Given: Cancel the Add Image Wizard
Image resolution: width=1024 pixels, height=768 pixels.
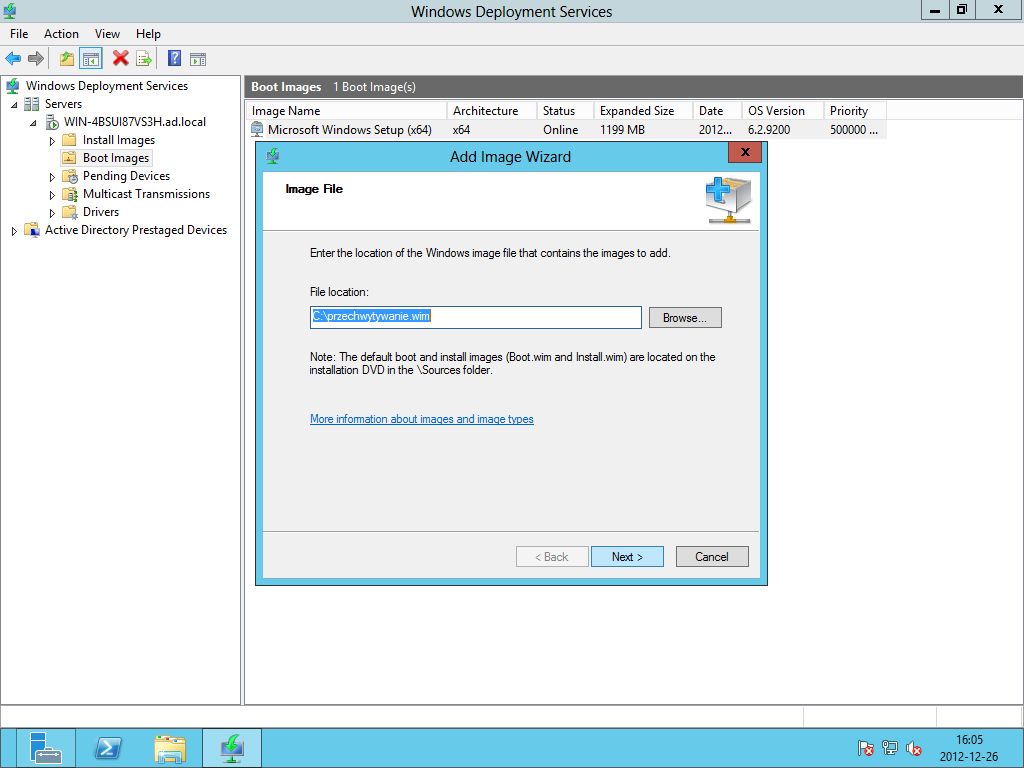Looking at the screenshot, I should (x=712, y=556).
